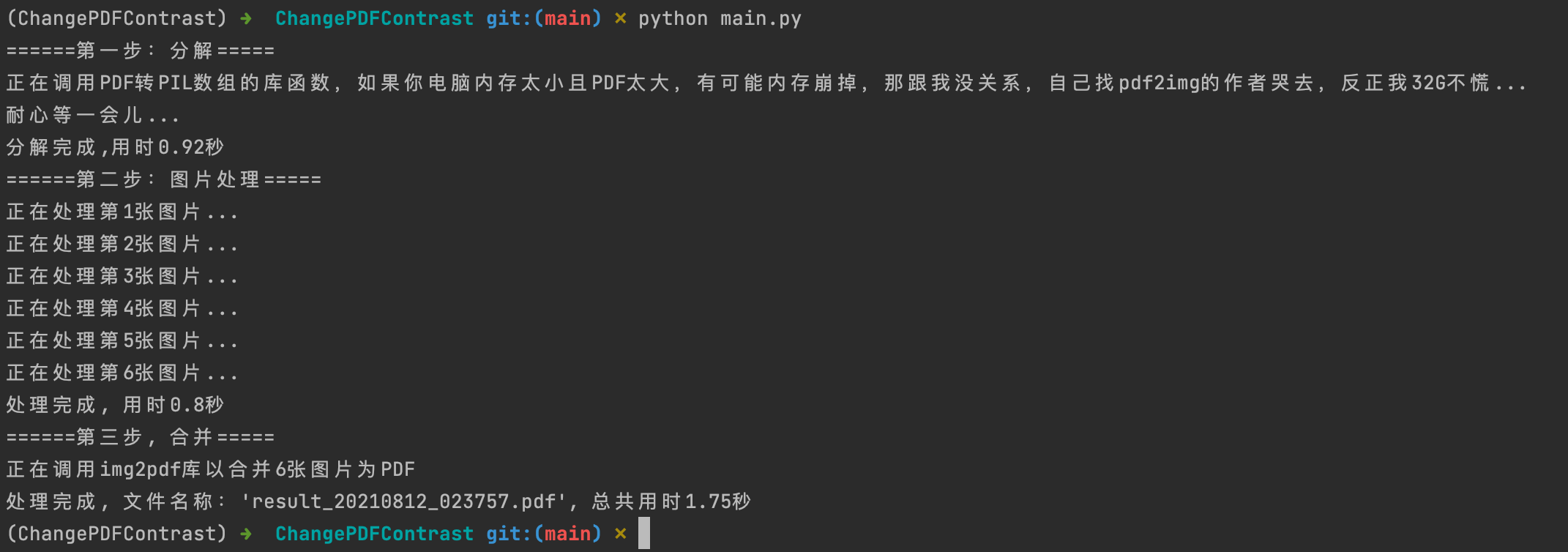
Task: Click the 'pdf2img' word in the long warning line
Action: 1160,83
